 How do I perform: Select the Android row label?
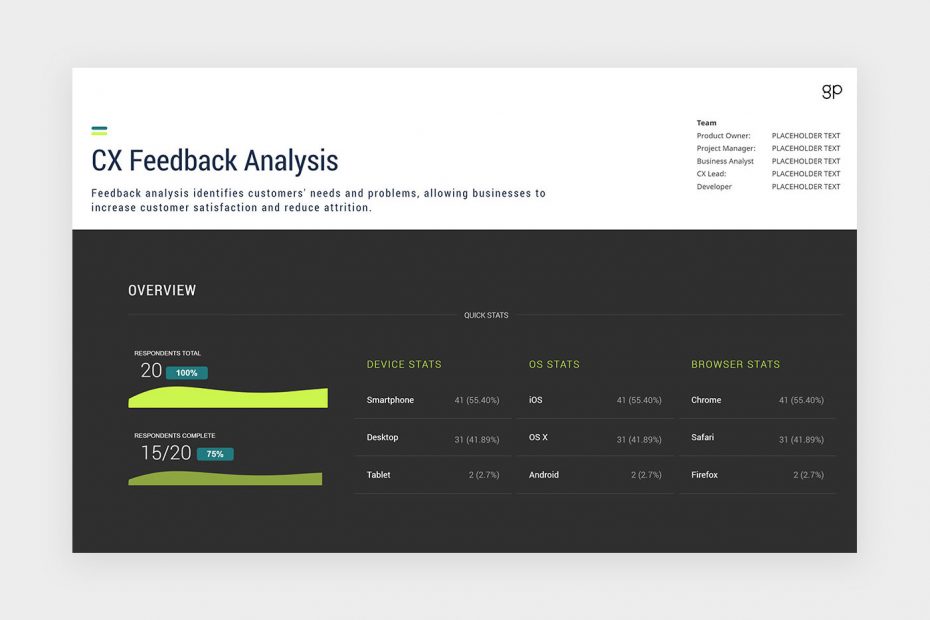tap(544, 475)
